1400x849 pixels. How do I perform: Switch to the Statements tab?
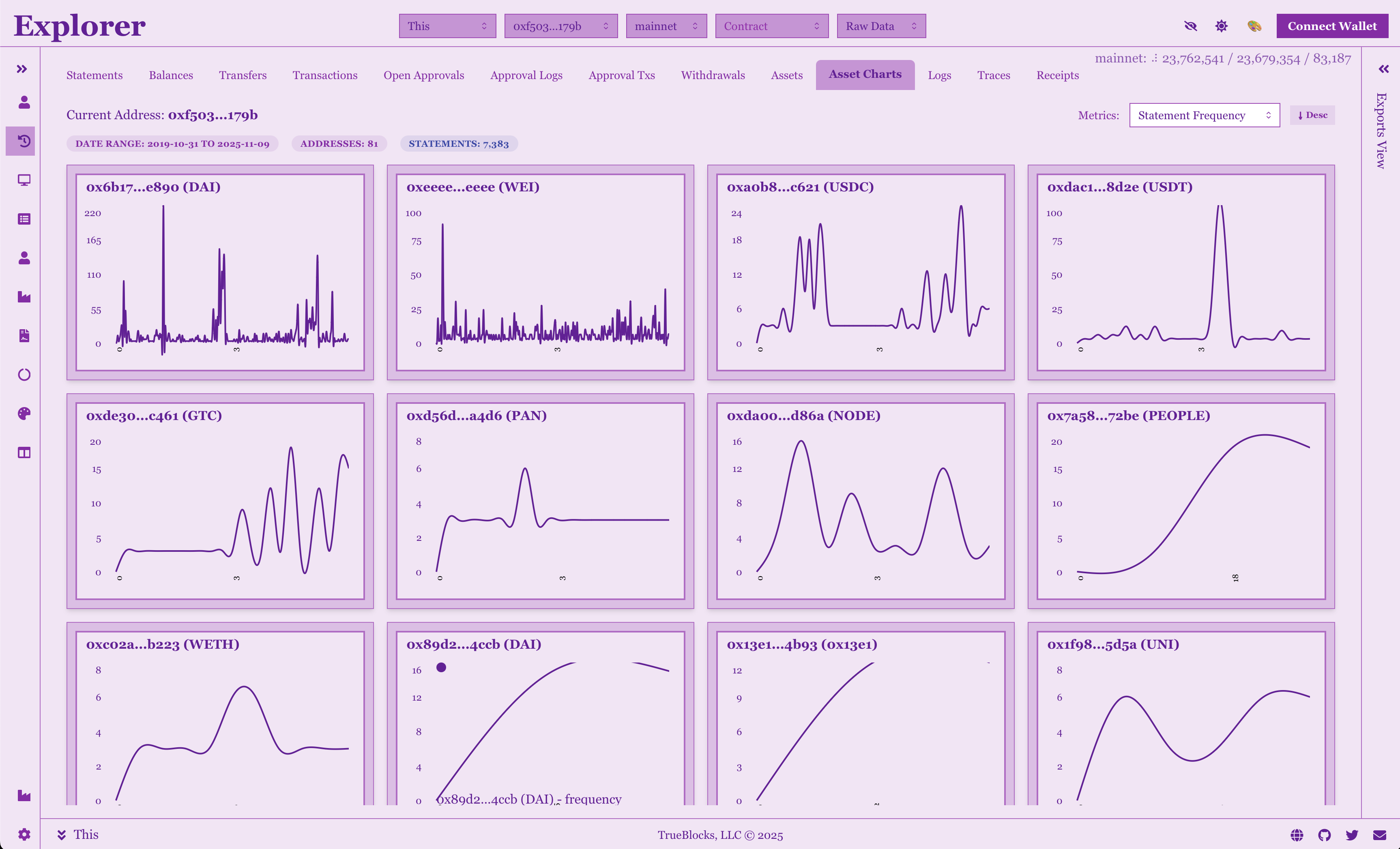coord(94,75)
